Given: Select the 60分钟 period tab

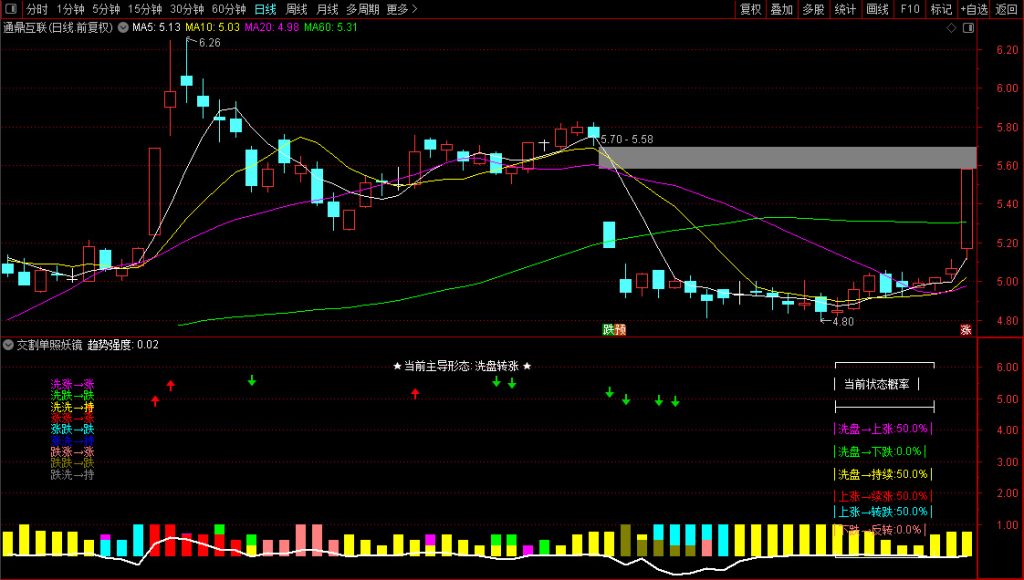Looking at the screenshot, I should 229,9.
